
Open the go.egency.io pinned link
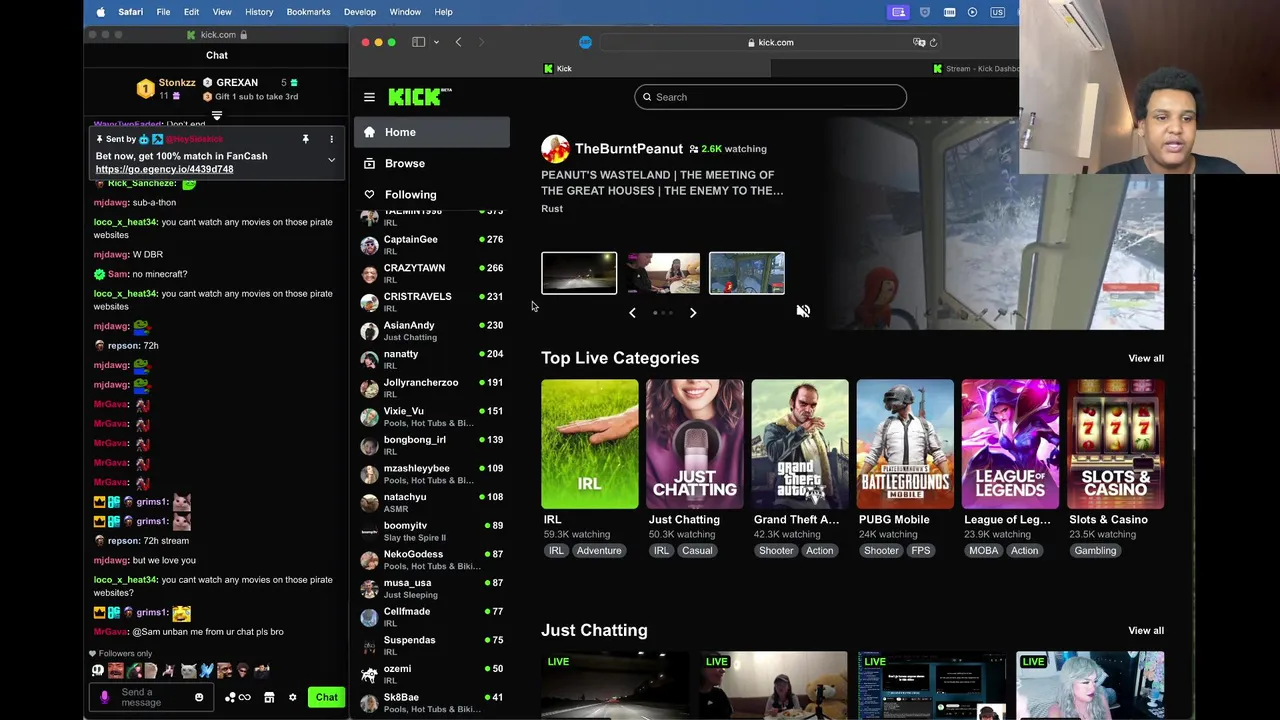coord(164,169)
